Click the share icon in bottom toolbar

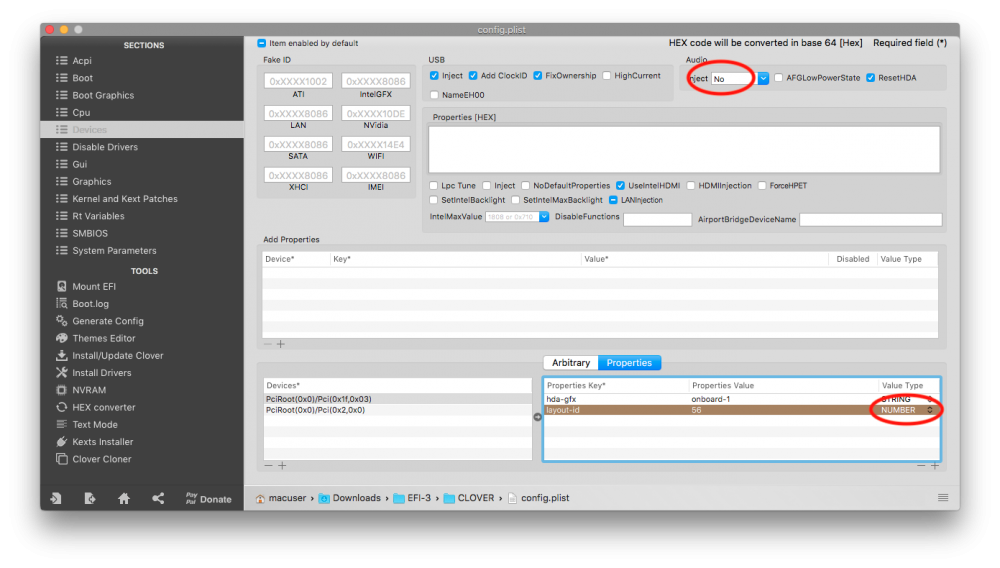pos(158,498)
